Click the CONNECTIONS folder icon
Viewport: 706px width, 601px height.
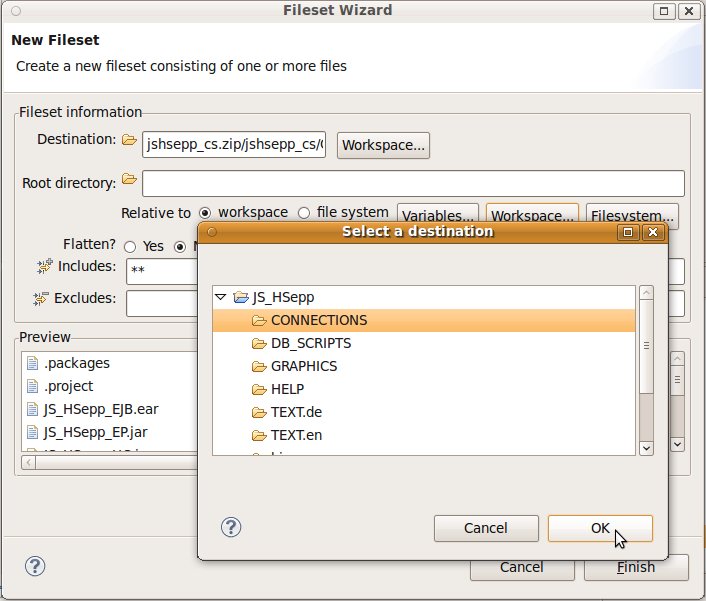(259, 320)
